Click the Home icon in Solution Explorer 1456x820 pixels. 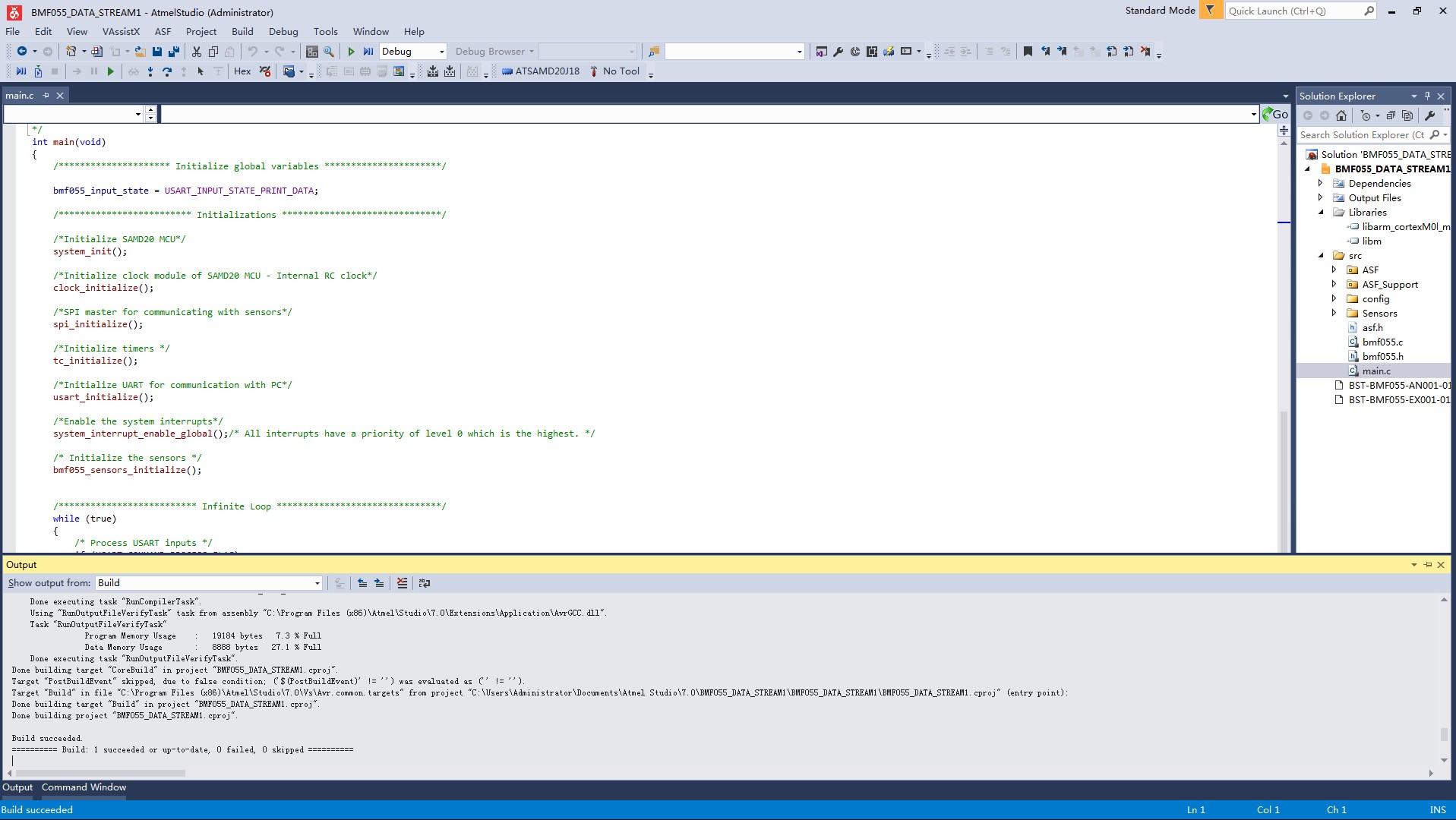coord(1341,115)
